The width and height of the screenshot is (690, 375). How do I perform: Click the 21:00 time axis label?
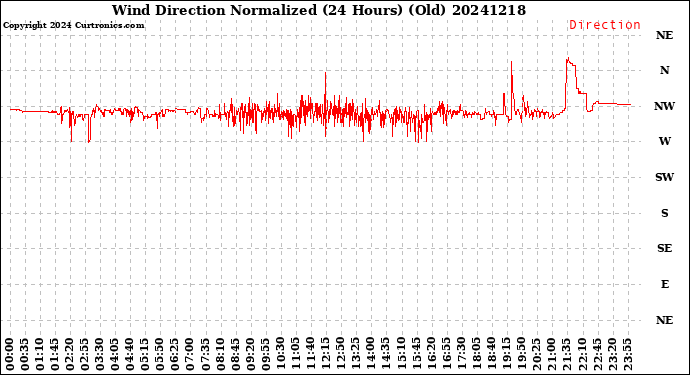click(551, 355)
